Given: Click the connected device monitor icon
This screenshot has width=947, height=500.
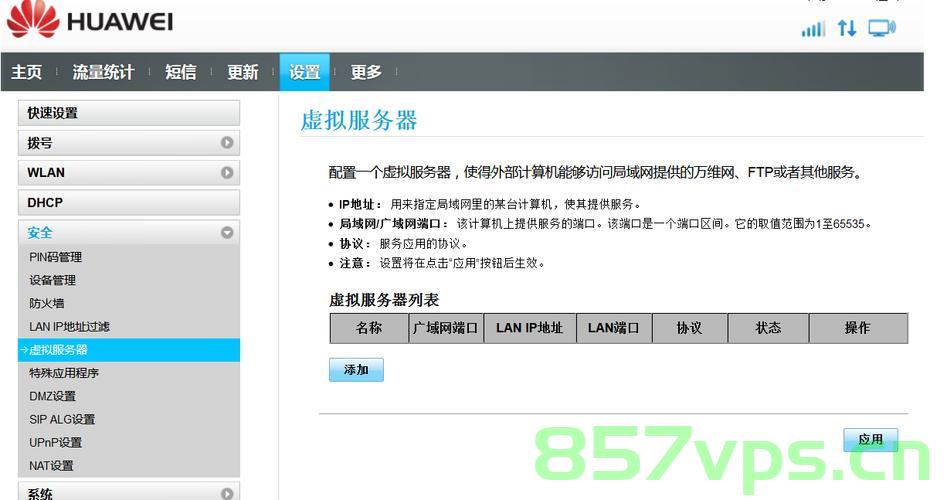Looking at the screenshot, I should click(882, 28).
